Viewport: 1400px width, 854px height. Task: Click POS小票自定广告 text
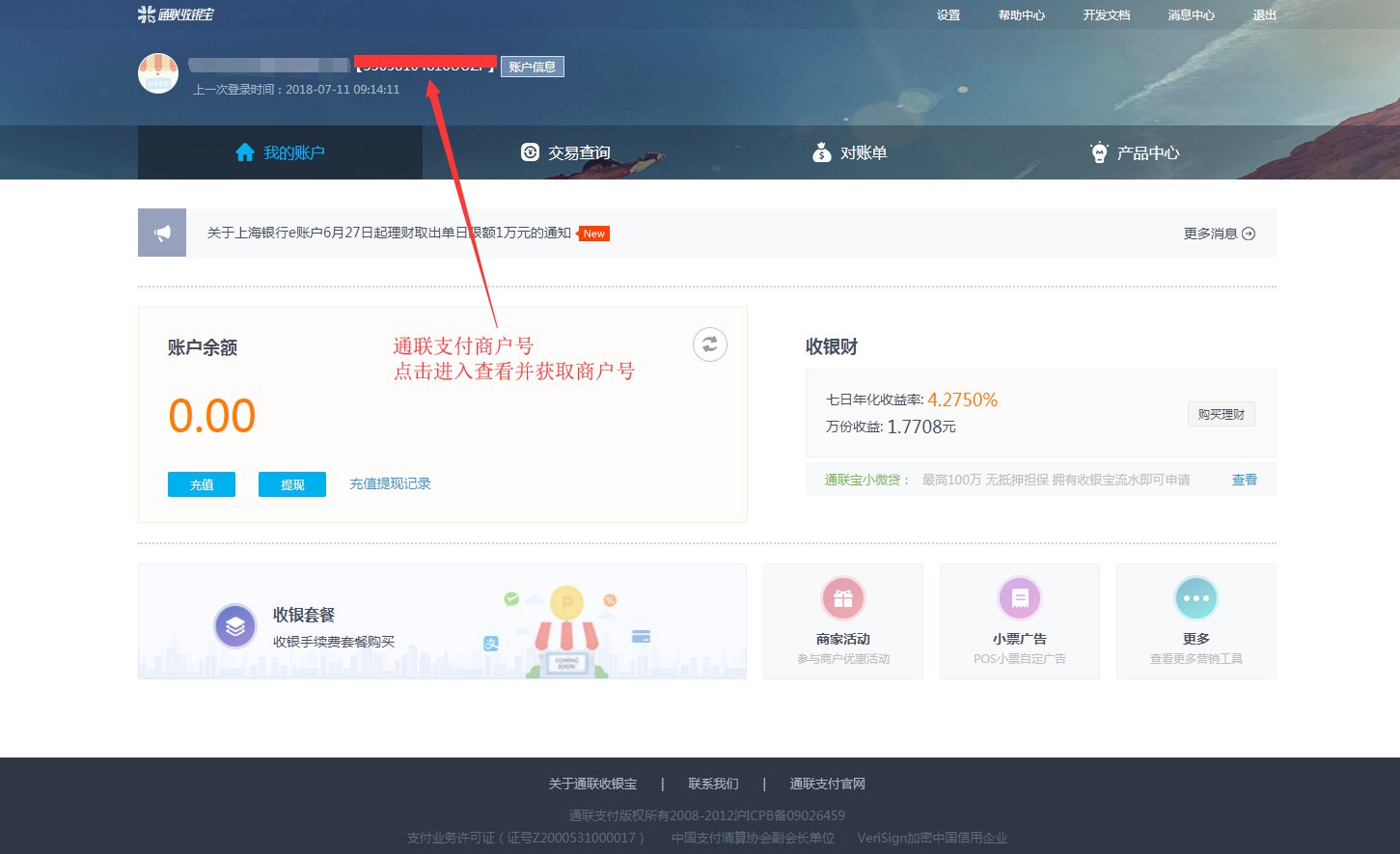(x=1020, y=659)
